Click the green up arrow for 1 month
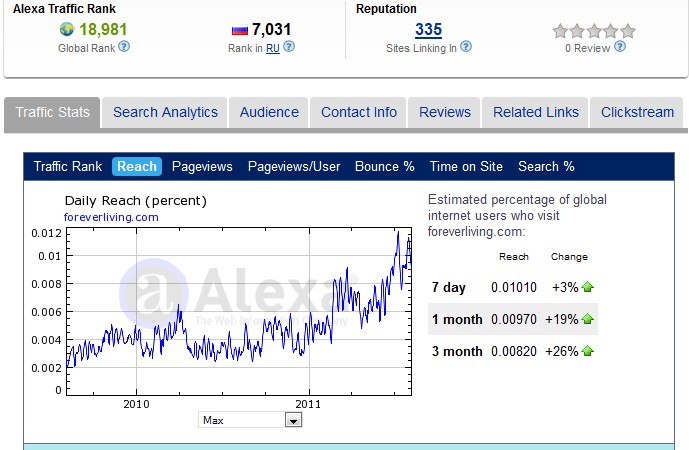This screenshot has width=689, height=450. pyautogui.click(x=587, y=319)
